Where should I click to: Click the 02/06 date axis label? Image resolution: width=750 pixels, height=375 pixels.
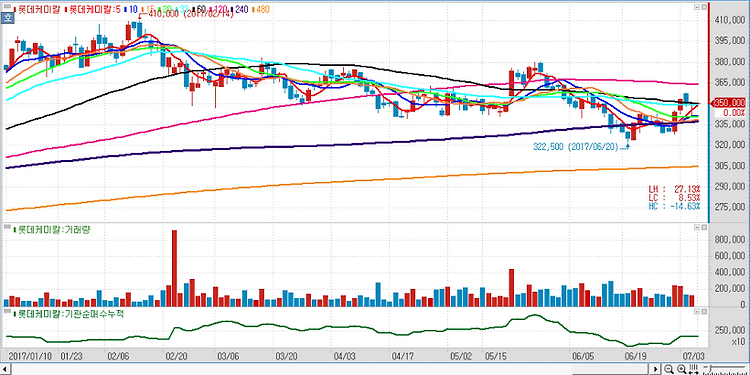[x=118, y=356]
